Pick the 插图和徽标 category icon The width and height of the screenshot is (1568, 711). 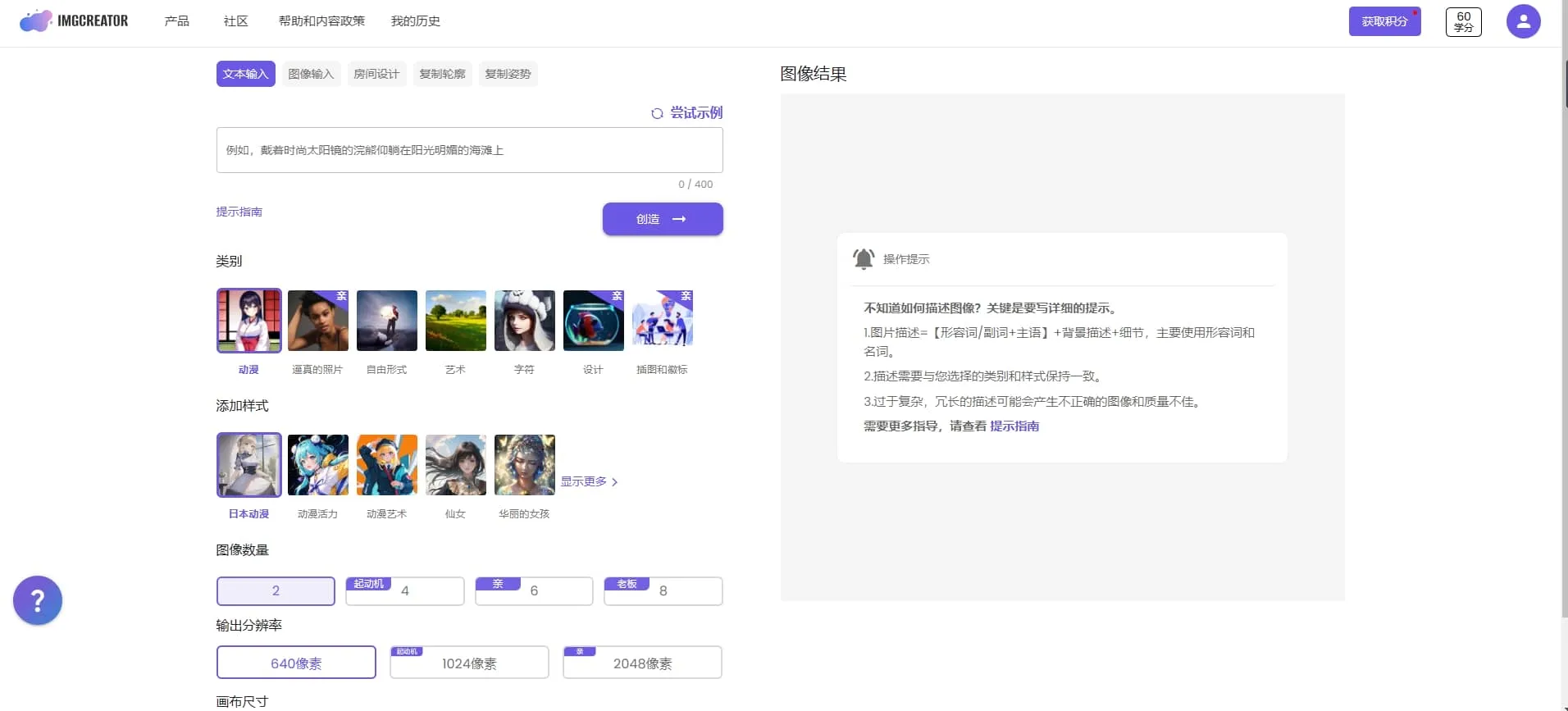(663, 321)
